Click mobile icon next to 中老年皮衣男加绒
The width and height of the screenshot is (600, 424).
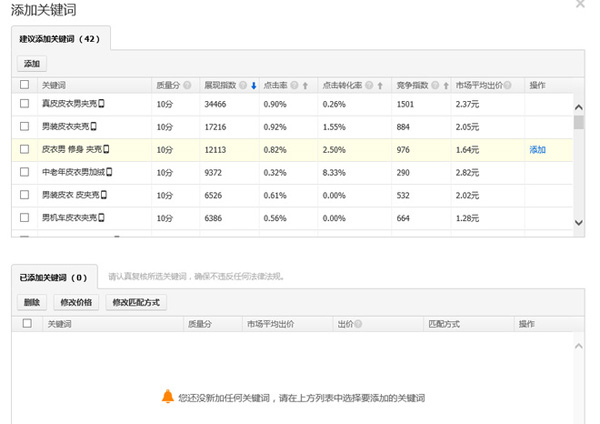[108, 172]
